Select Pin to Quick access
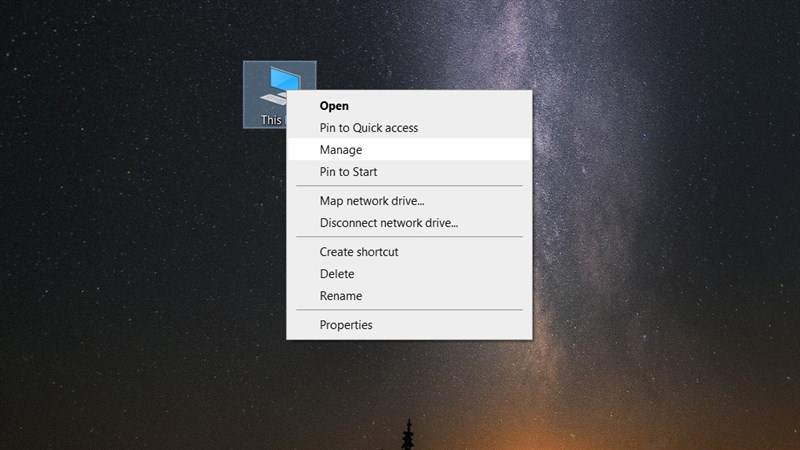This screenshot has height=450, width=800. (368, 128)
